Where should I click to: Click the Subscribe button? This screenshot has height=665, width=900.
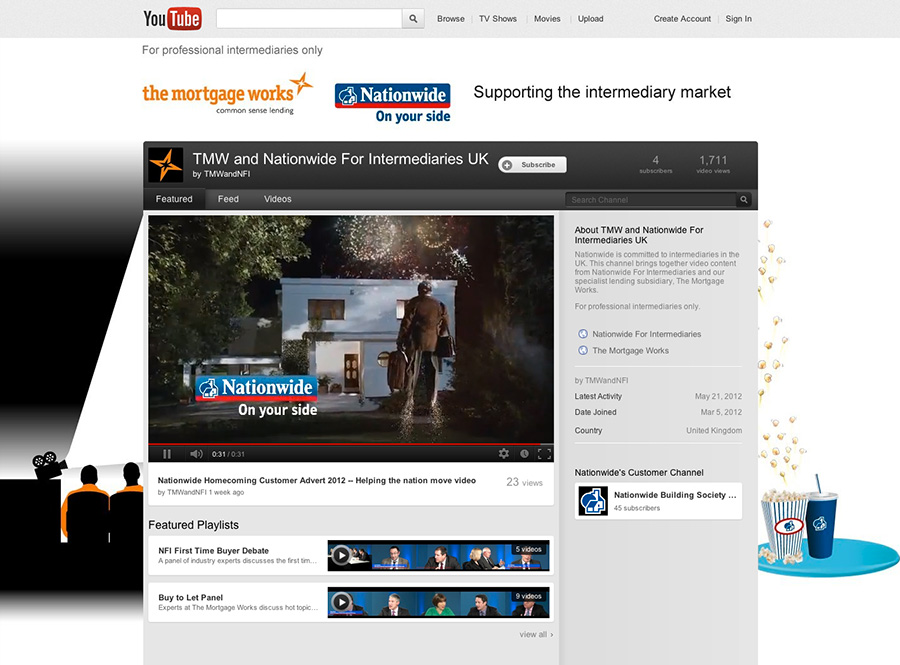533,165
